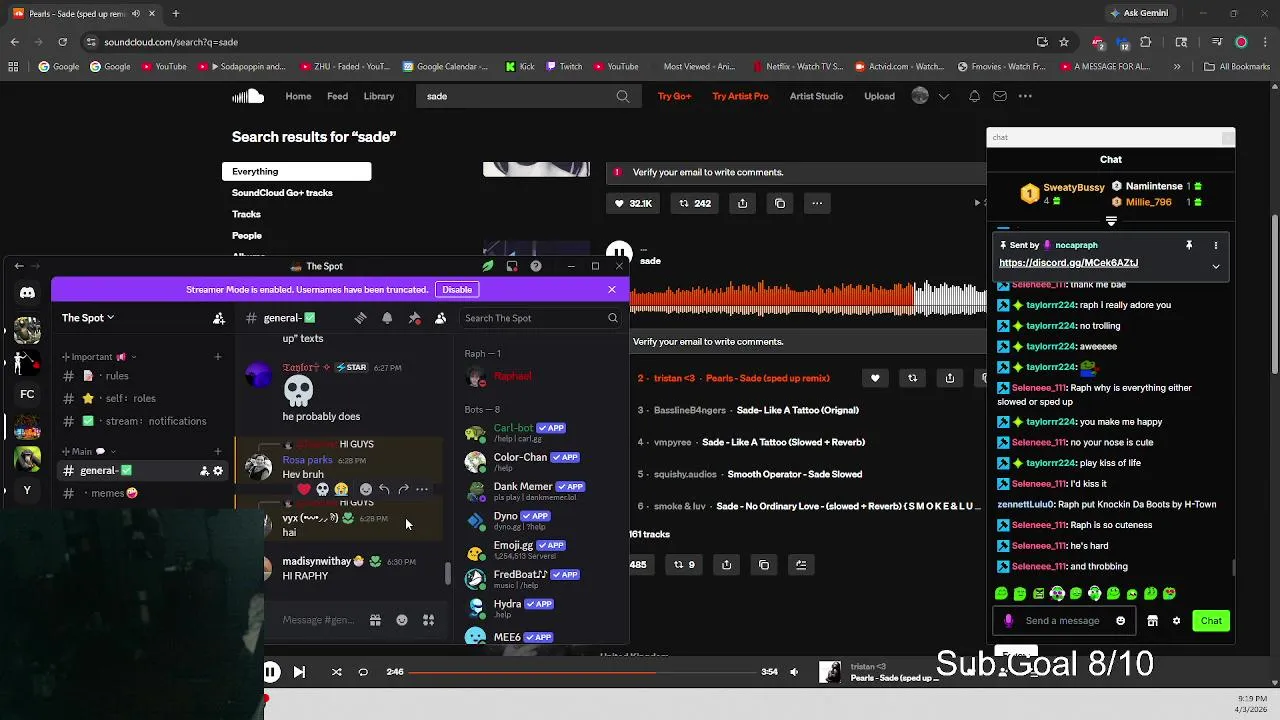Click the Twitch Send a message field
Screen dimensions: 1280x720
pyautogui.click(x=1062, y=621)
